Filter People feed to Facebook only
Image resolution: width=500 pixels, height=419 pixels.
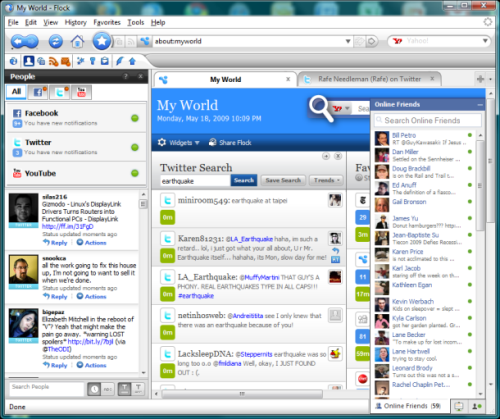point(38,92)
